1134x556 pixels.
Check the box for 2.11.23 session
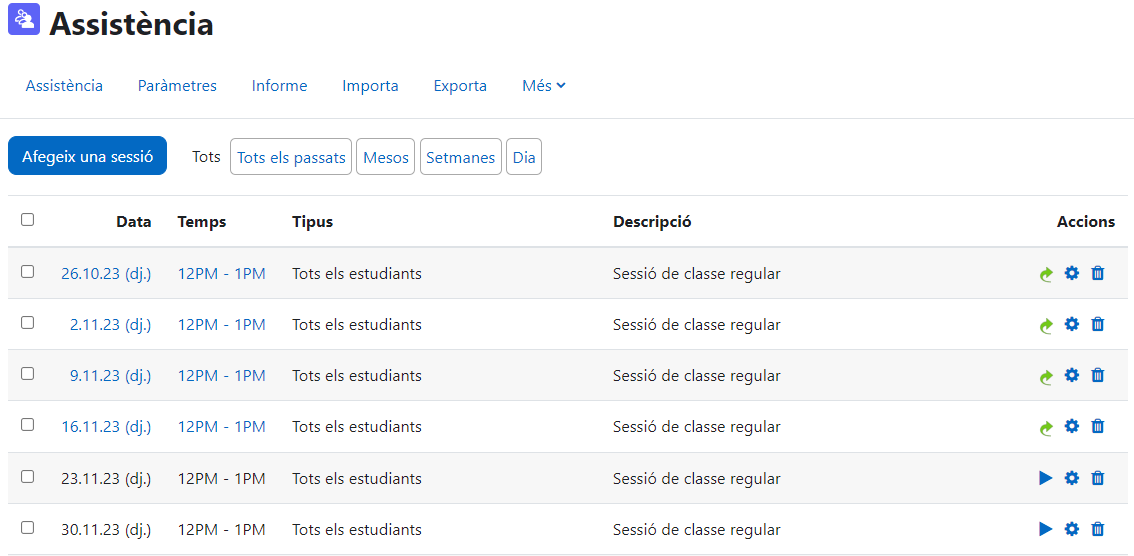pyautogui.click(x=27, y=323)
